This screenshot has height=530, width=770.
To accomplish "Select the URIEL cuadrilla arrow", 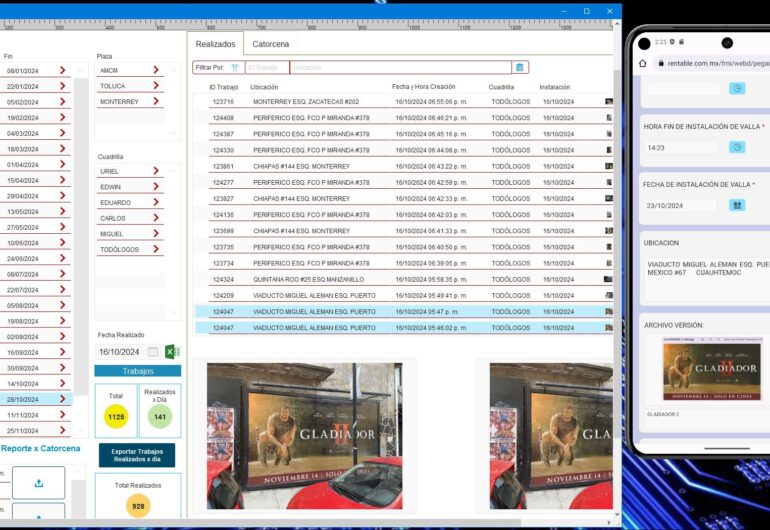I will [156, 171].
